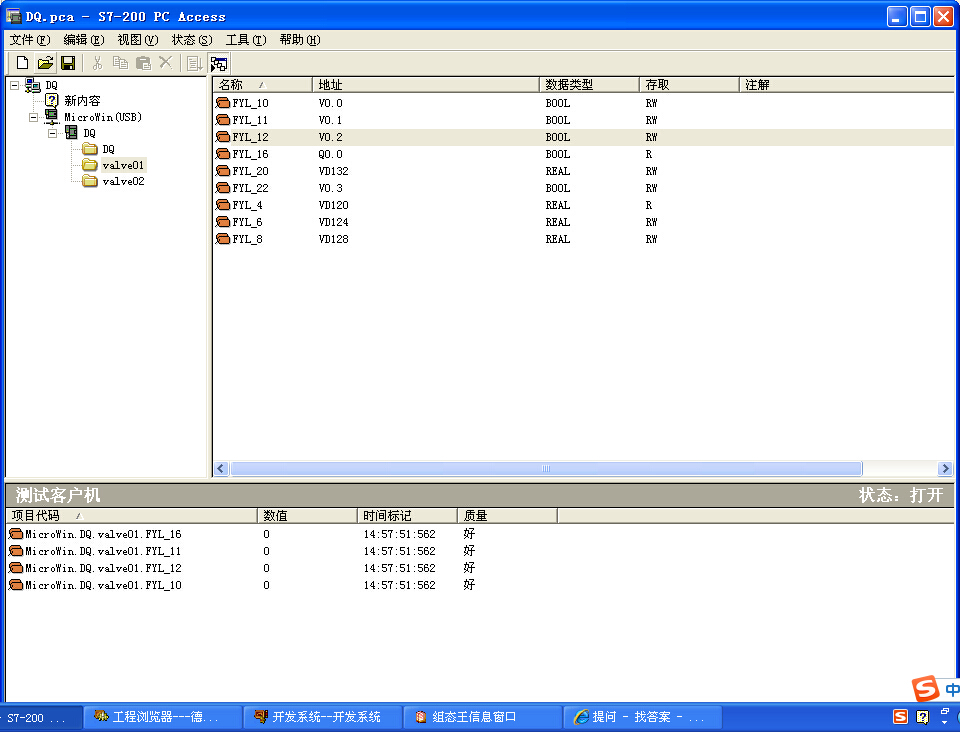This screenshot has width=960, height=732.
Task: Open the 视图(V) menu
Action: [138, 40]
